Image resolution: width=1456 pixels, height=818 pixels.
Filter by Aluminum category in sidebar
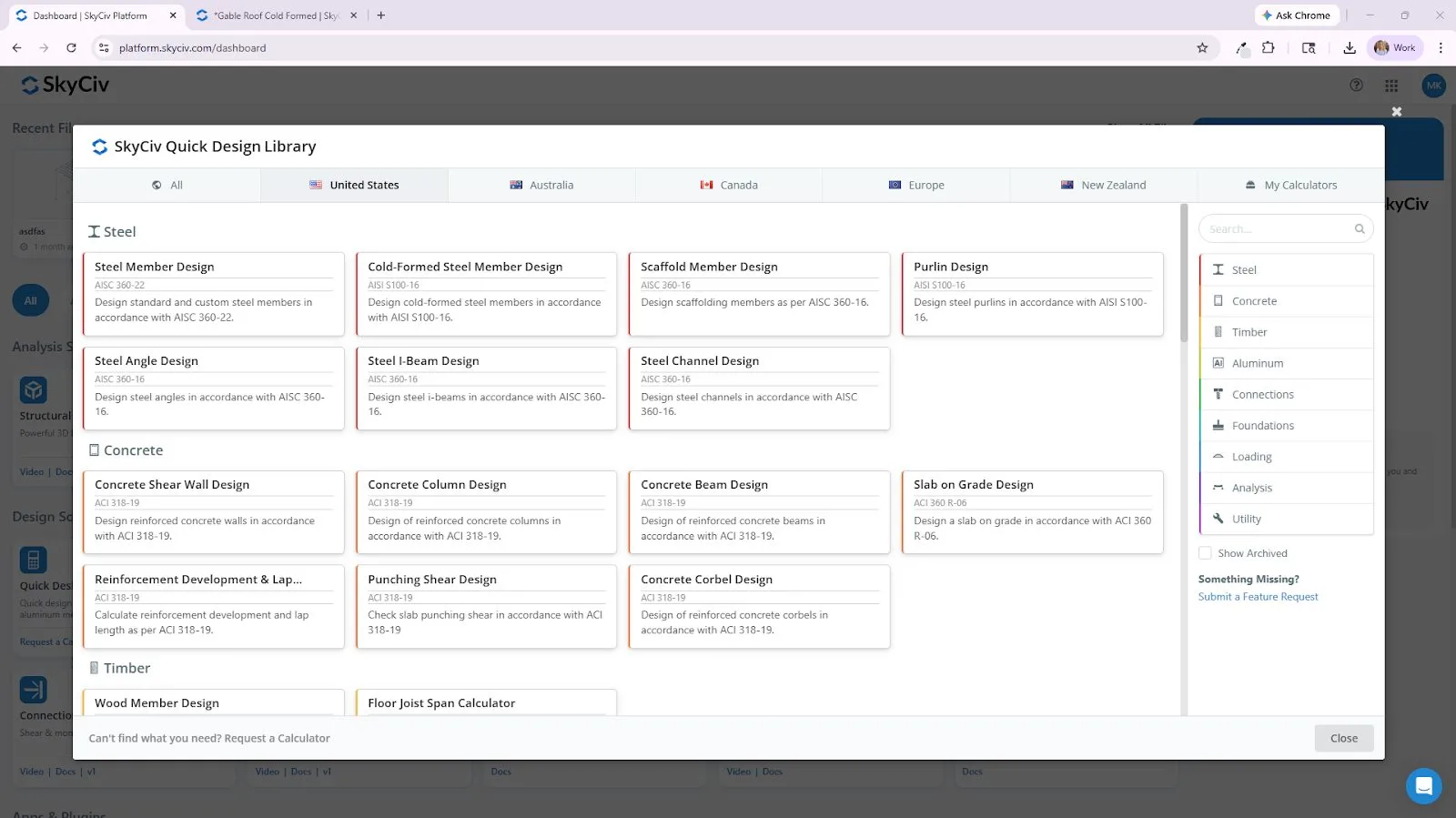coord(1286,363)
